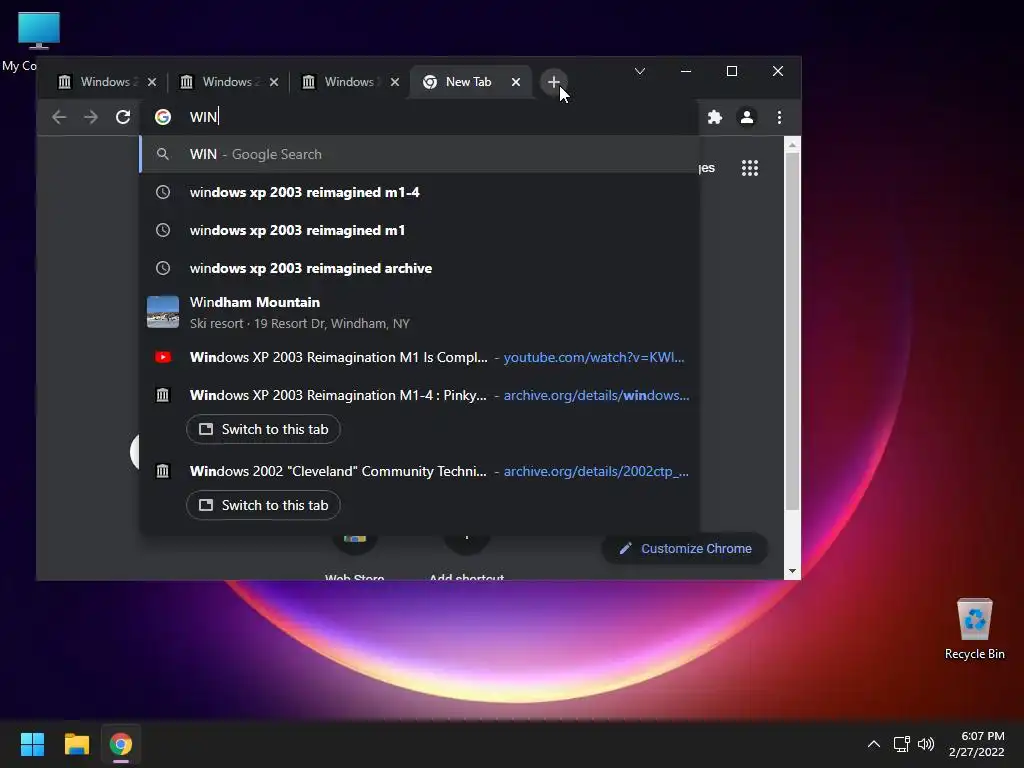Choose 'windows xp 2003 reimagined m1-4' suggestion
Image resolution: width=1024 pixels, height=768 pixels.
tap(419, 192)
